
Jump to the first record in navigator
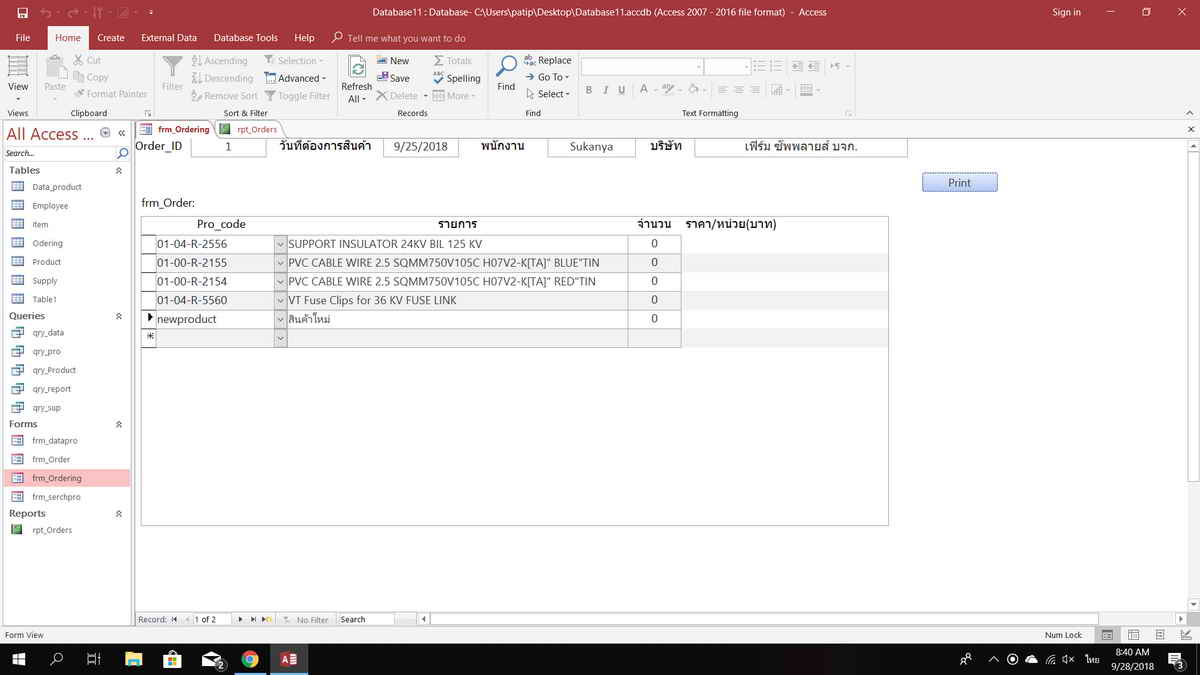tap(174, 620)
